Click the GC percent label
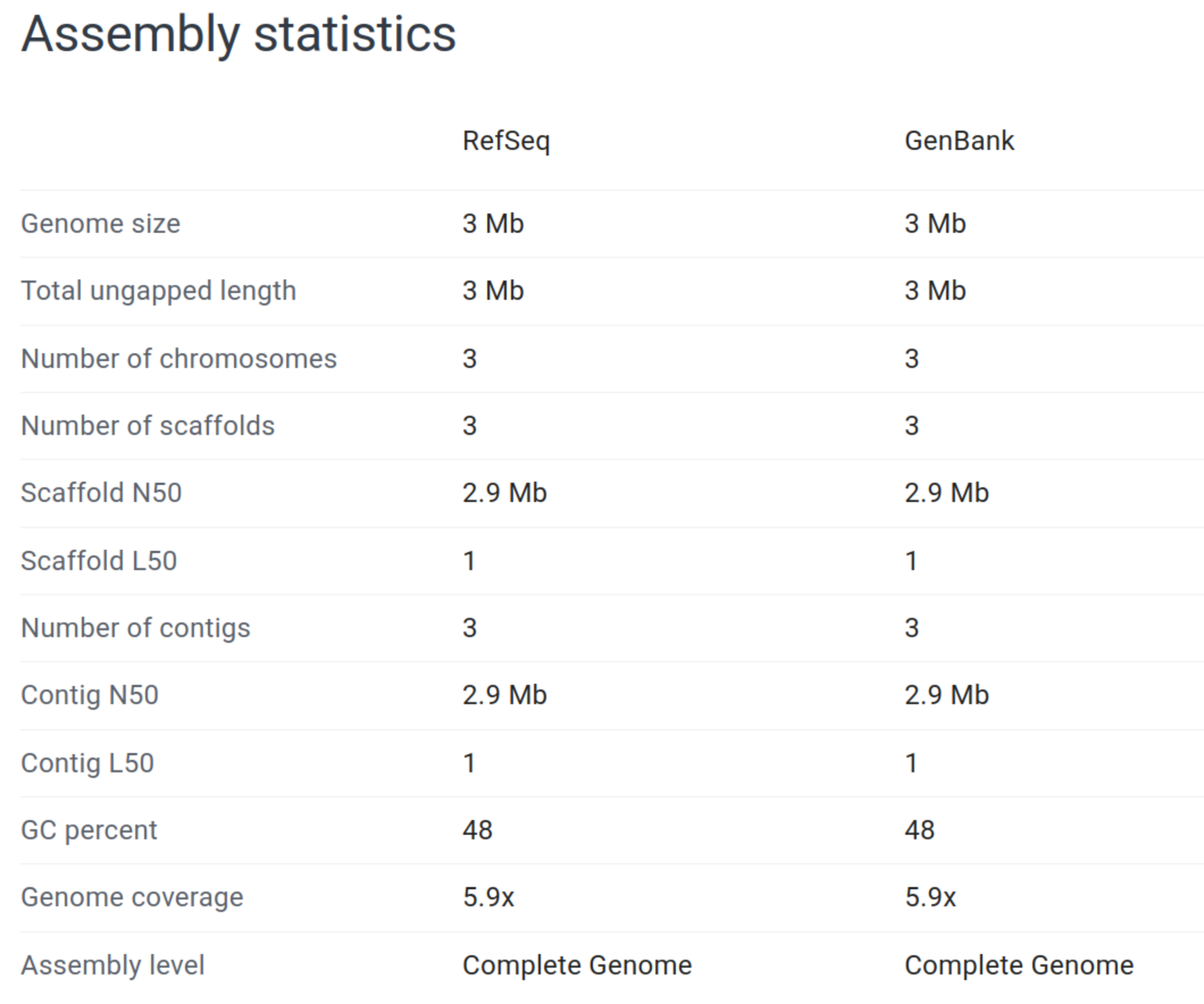 pyautogui.click(x=89, y=831)
